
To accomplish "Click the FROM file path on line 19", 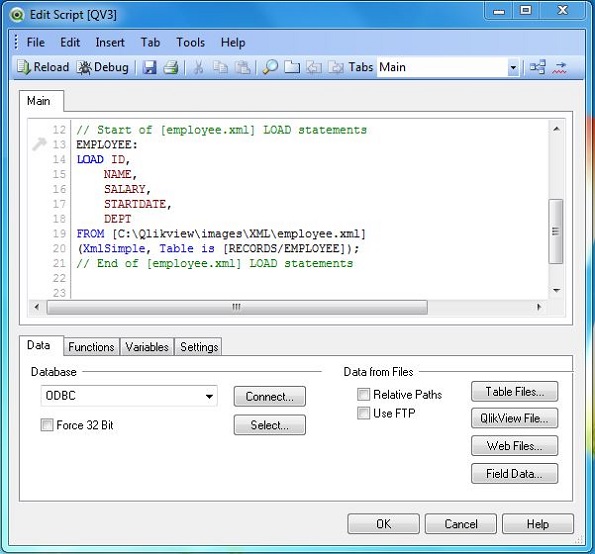I will click(x=239, y=233).
